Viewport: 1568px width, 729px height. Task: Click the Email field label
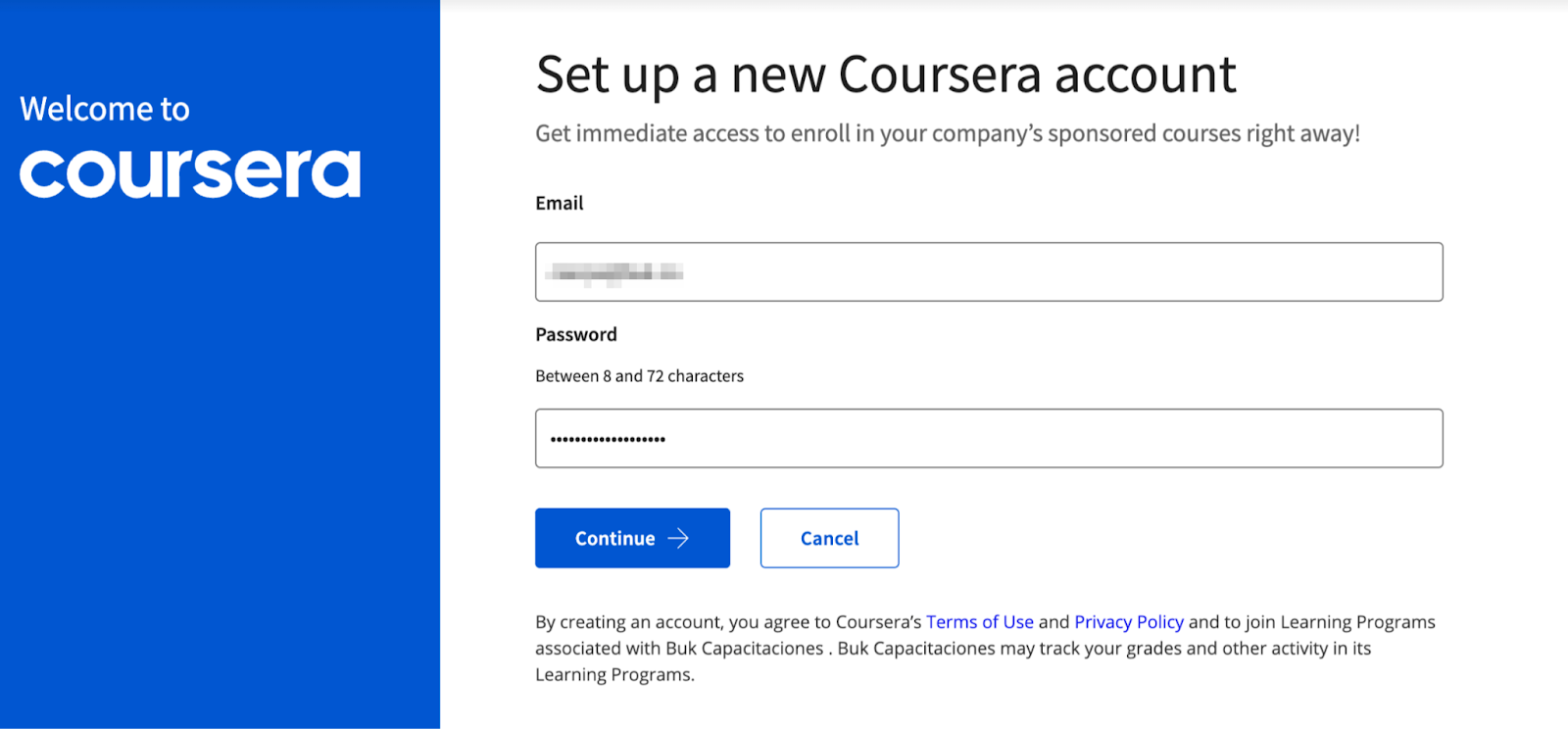point(560,203)
